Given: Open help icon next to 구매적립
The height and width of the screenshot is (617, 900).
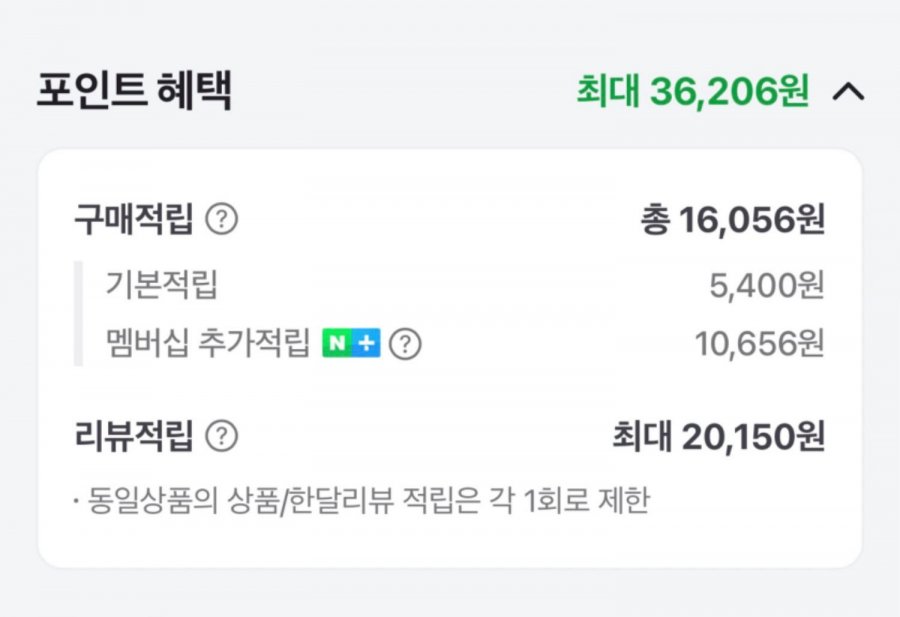Looking at the screenshot, I should pyautogui.click(x=221, y=219).
